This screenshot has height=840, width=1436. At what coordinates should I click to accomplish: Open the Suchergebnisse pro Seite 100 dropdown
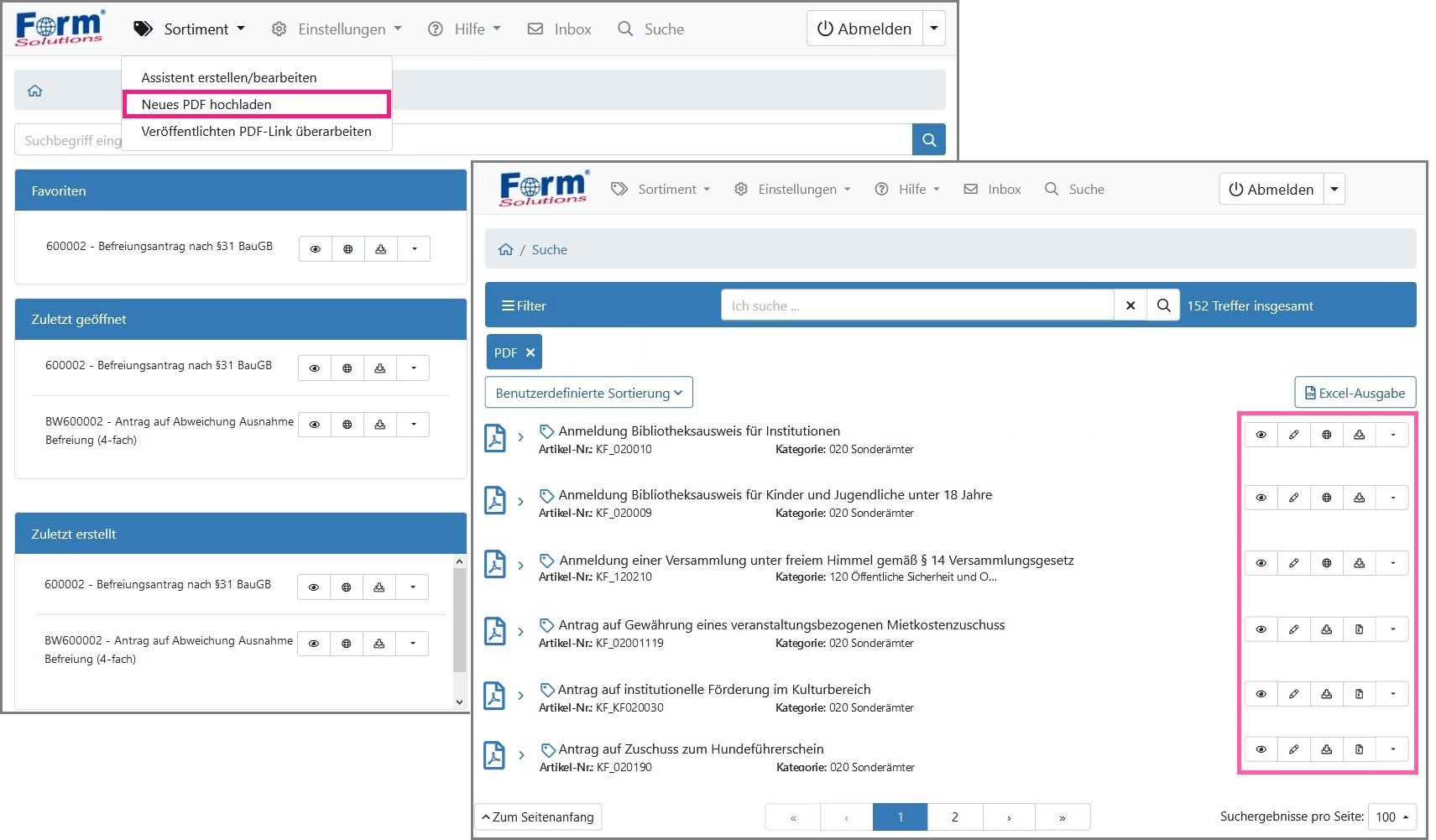(x=1392, y=817)
